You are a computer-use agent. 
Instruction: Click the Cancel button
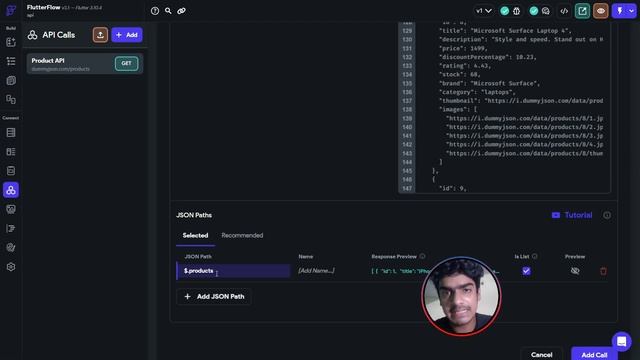(x=541, y=354)
